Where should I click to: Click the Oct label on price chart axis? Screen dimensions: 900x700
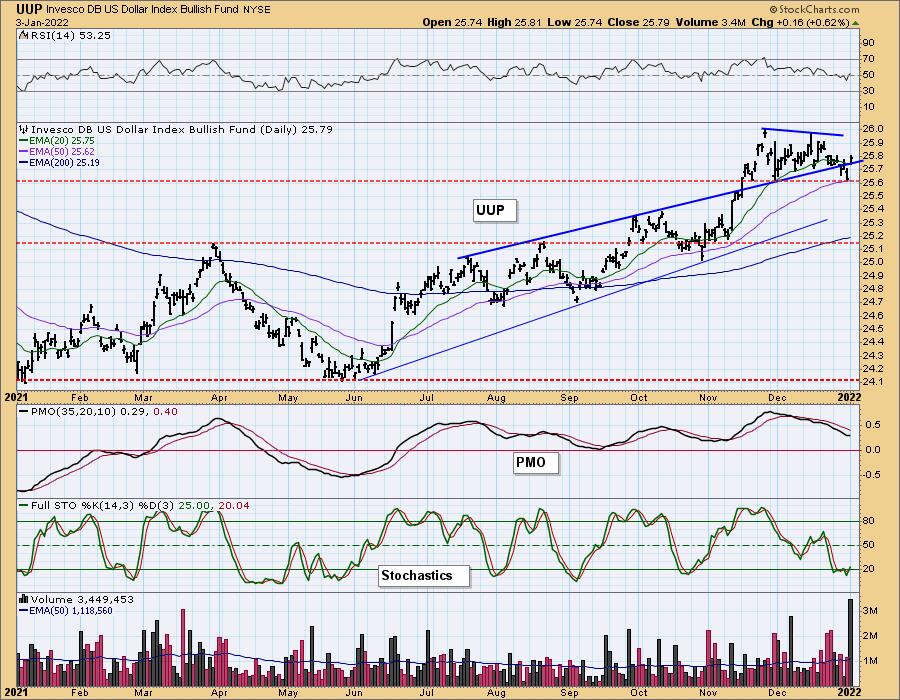click(638, 397)
